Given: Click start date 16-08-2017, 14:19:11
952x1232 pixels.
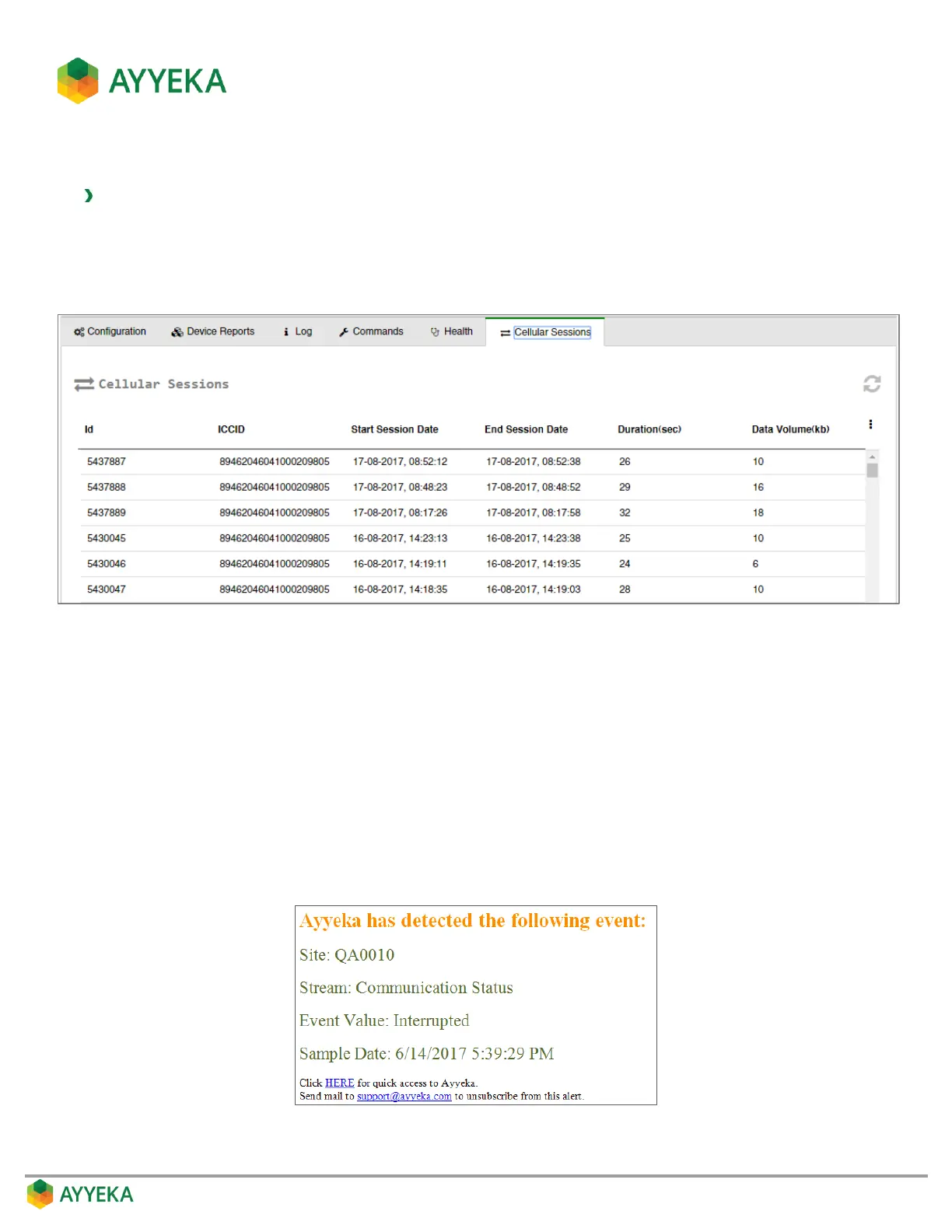Looking at the screenshot, I should [400, 564].
